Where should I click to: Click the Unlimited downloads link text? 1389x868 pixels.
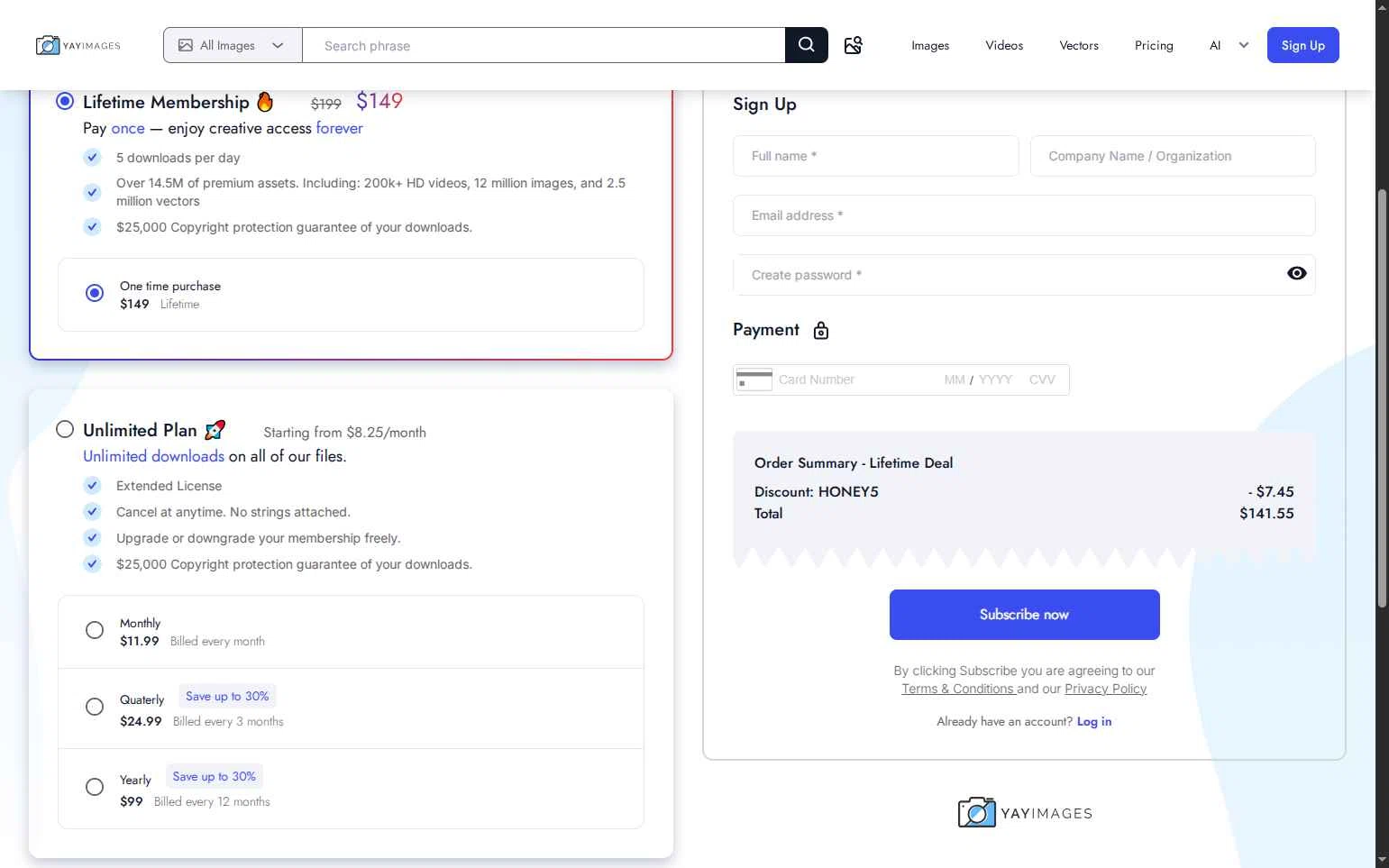[153, 456]
